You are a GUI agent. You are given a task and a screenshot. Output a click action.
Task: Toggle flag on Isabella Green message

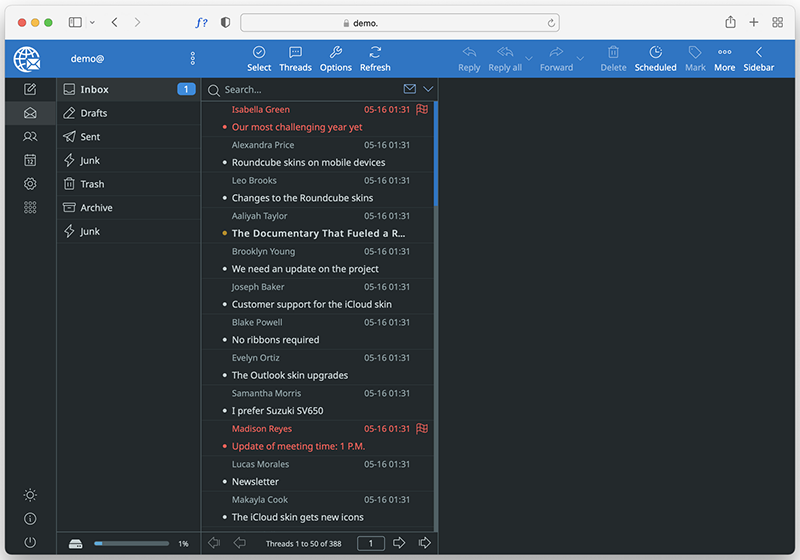[422, 110]
